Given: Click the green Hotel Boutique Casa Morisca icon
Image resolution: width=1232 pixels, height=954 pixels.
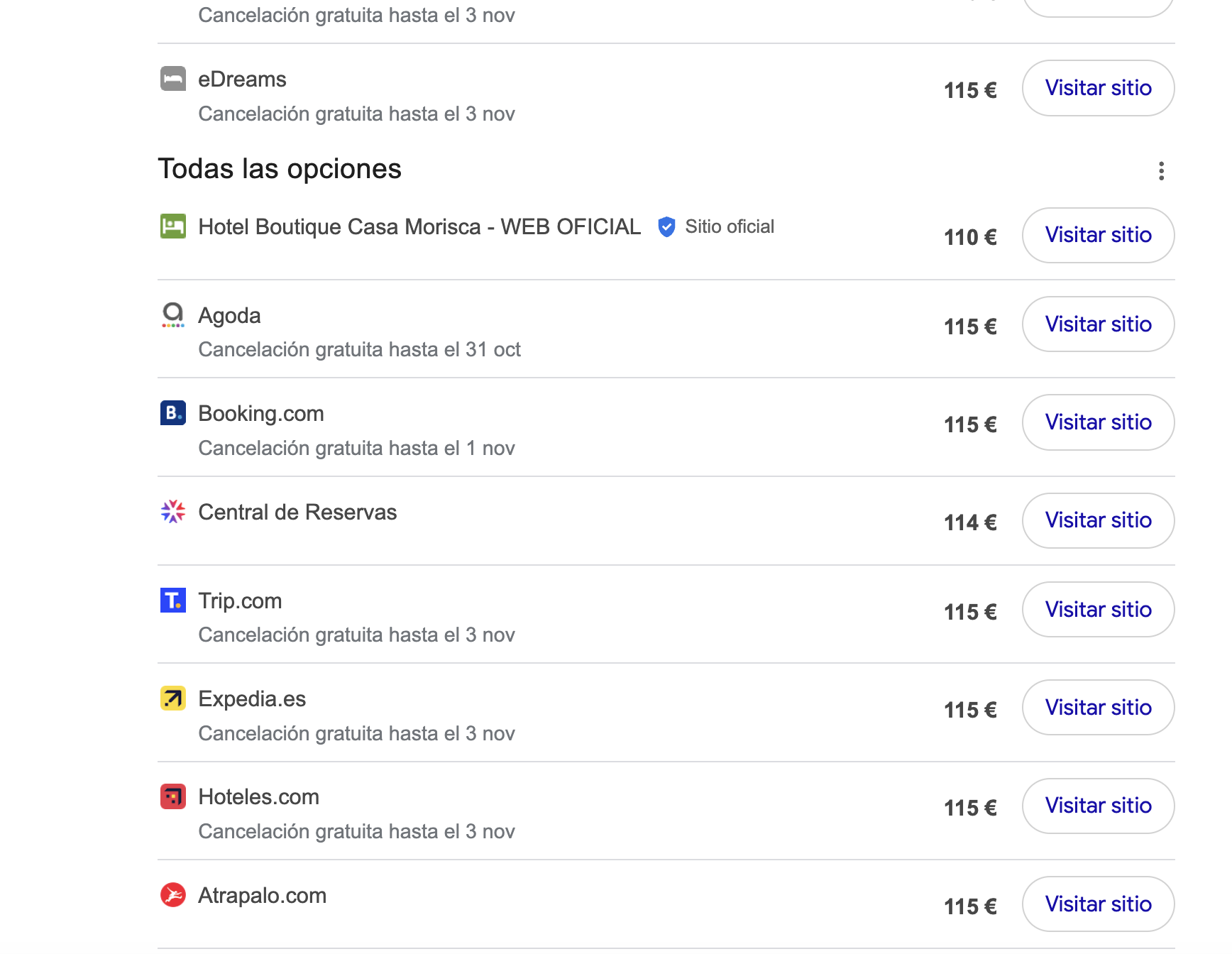Looking at the screenshot, I should click(x=173, y=226).
